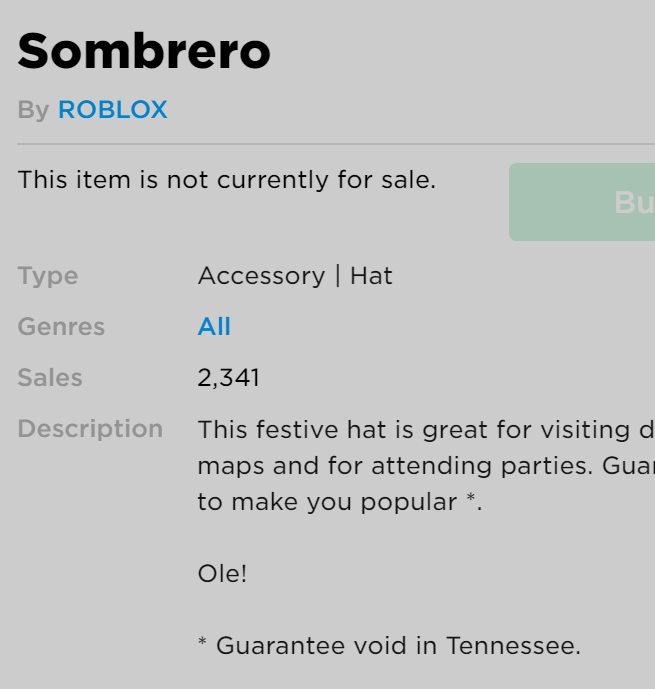Click the asterisk after 'popular'
Screen dimensions: 655x689
471,499
